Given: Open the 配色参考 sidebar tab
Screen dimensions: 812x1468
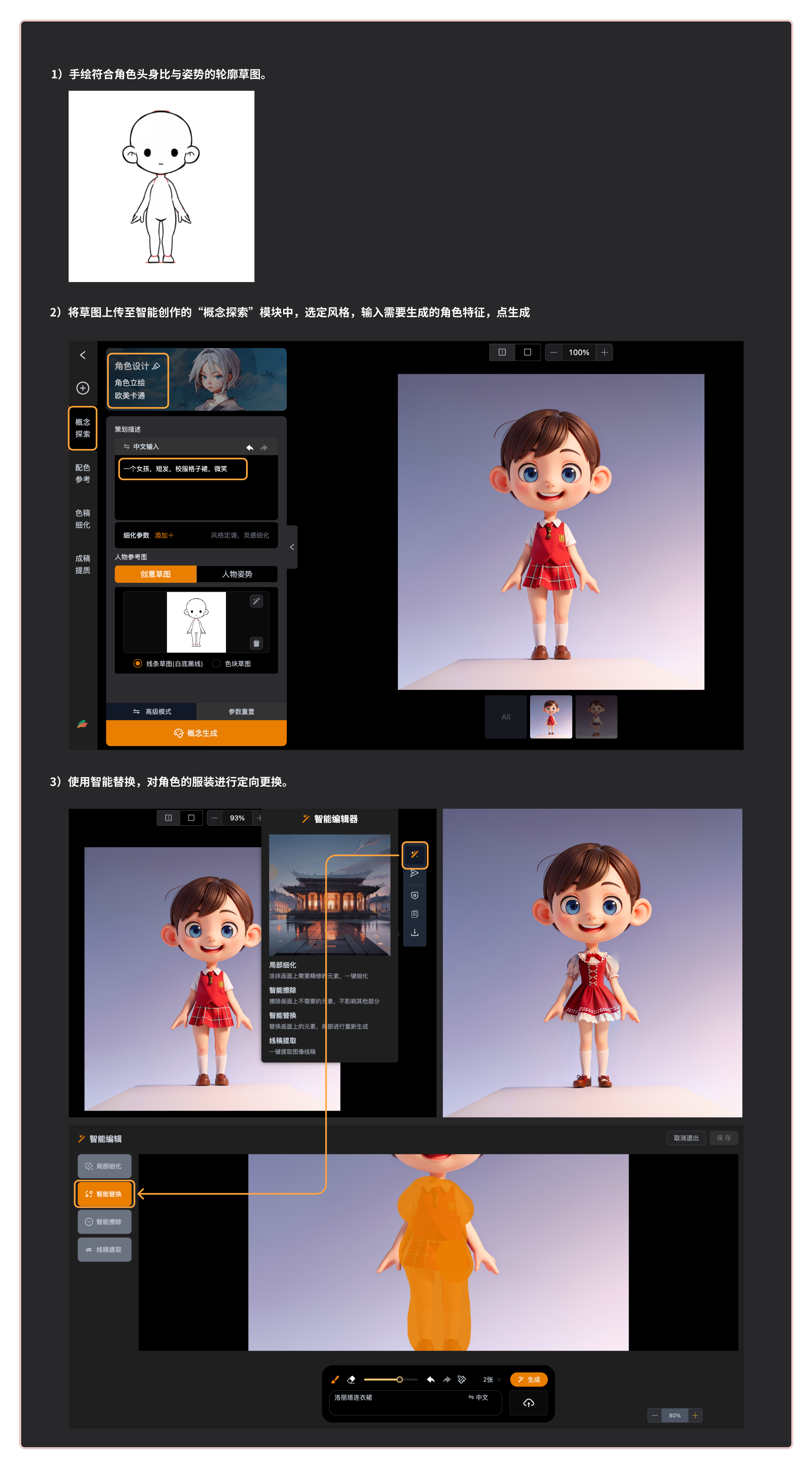Looking at the screenshot, I should [83, 473].
